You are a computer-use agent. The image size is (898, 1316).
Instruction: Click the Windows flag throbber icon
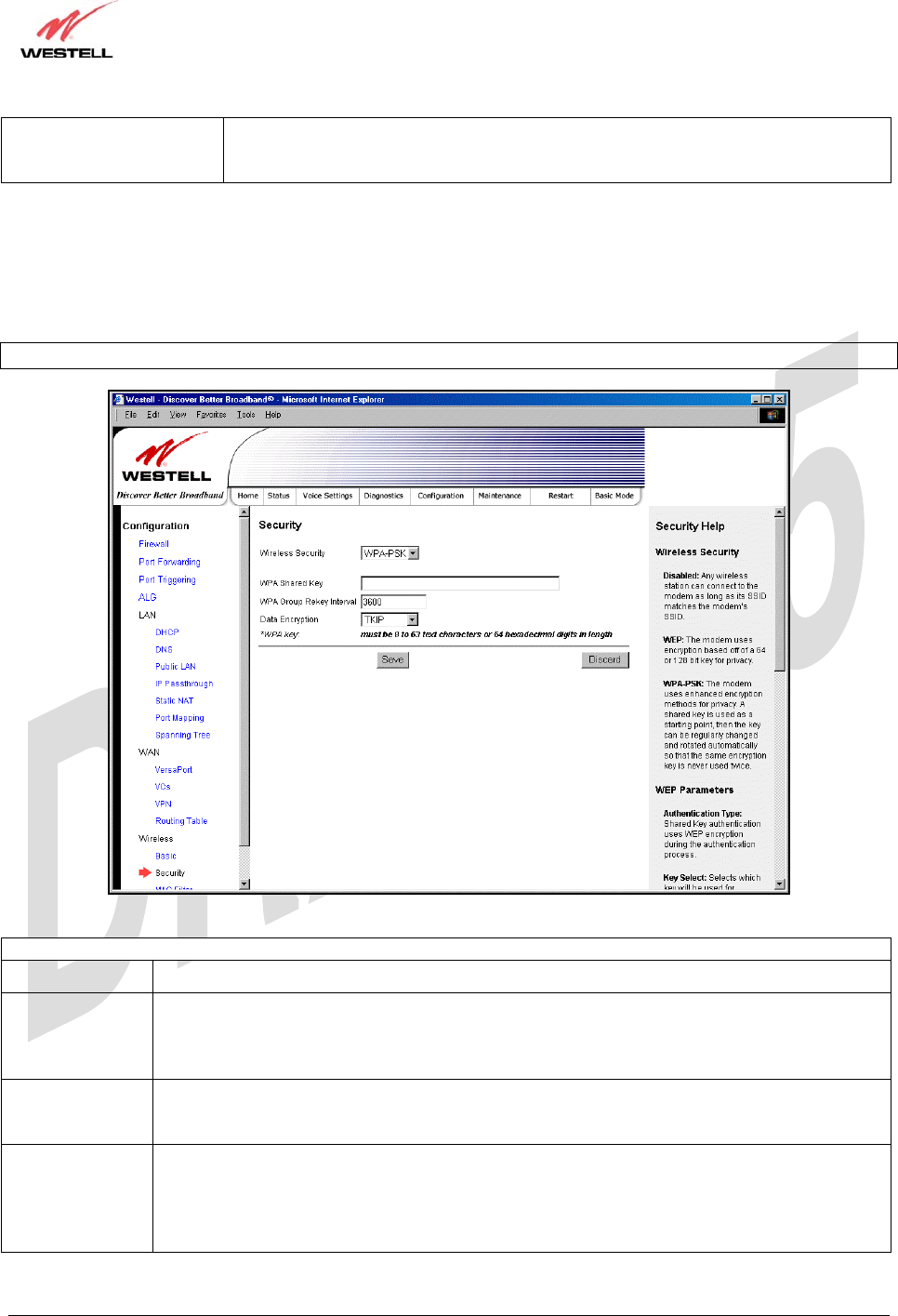point(772,415)
